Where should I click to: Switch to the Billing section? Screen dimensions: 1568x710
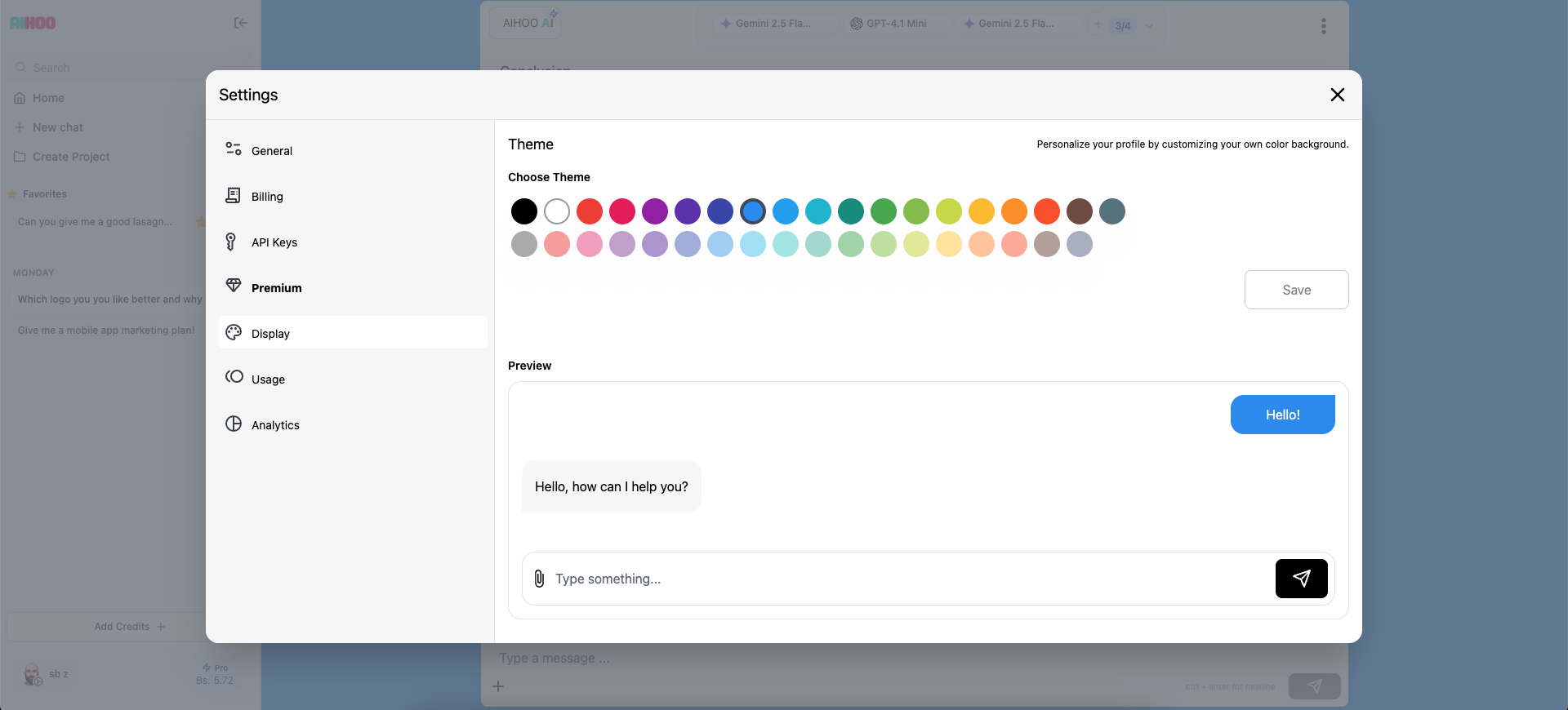point(267,197)
